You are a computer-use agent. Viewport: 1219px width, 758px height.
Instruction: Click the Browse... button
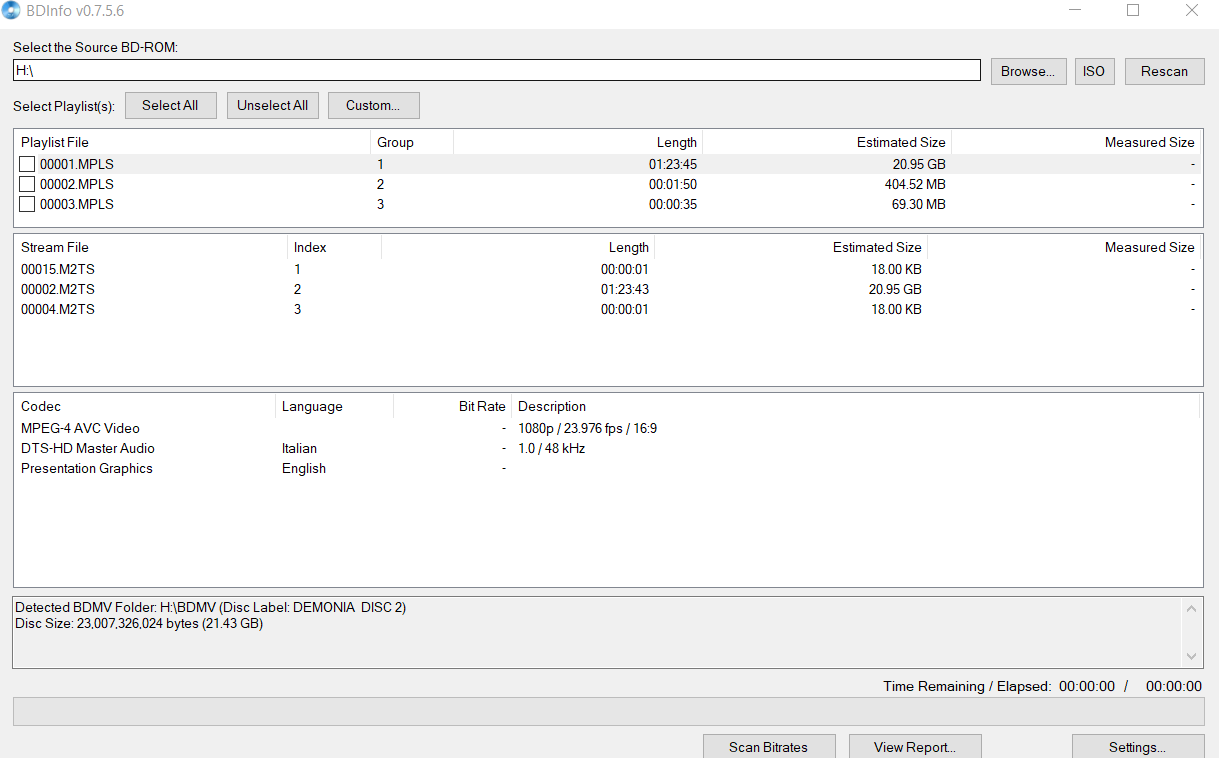pos(1028,71)
